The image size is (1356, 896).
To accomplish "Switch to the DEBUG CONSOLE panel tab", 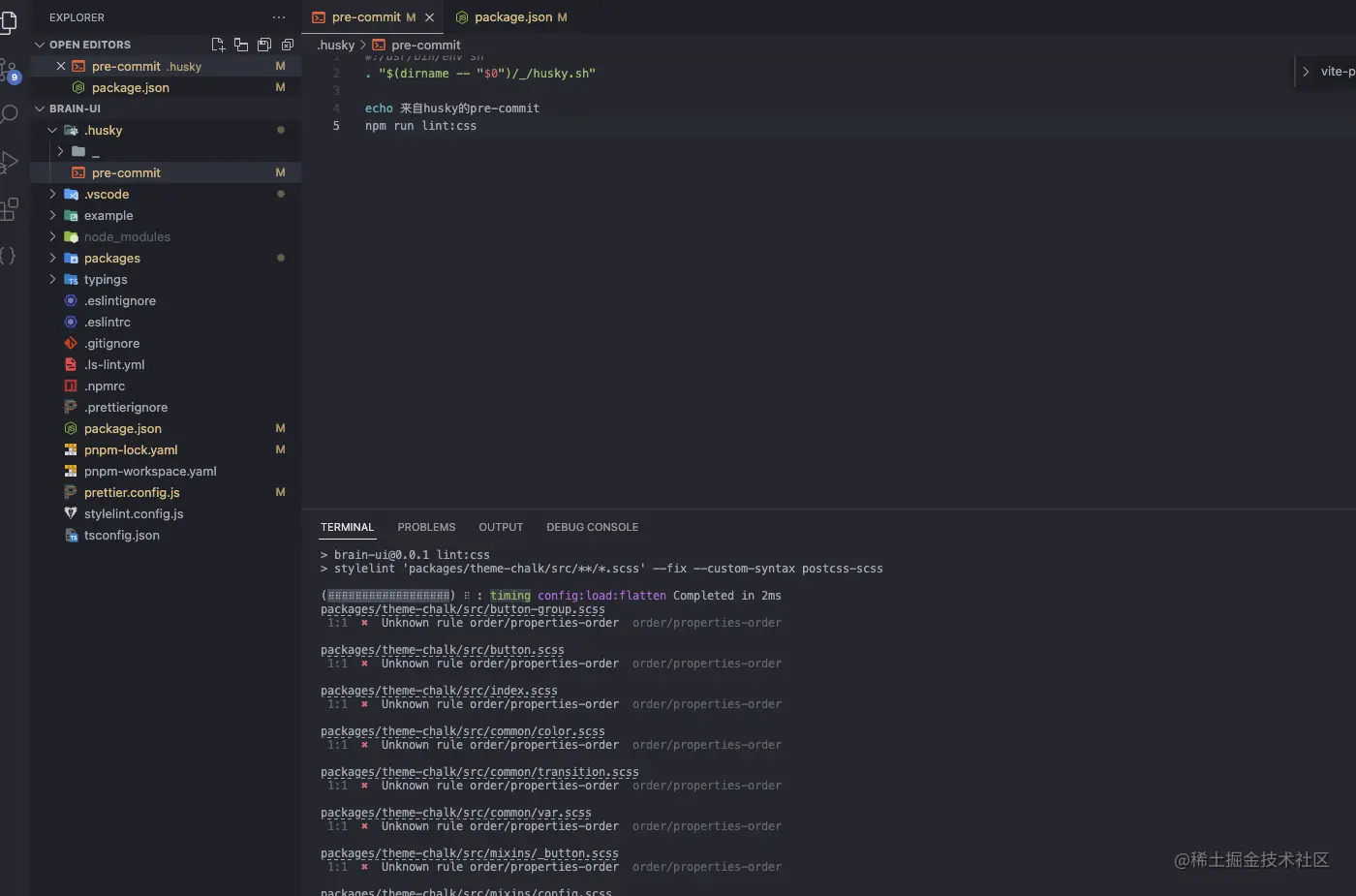I will click(592, 527).
